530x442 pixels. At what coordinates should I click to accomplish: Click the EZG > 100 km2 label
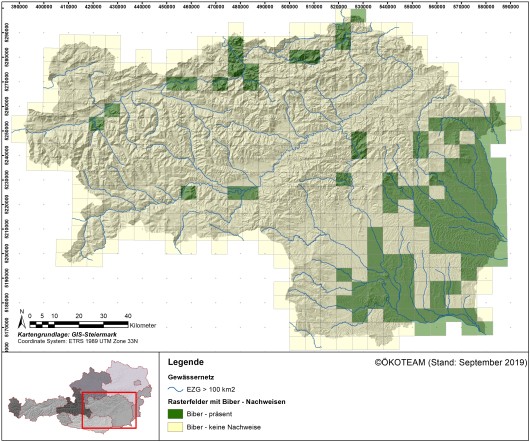(x=211, y=390)
